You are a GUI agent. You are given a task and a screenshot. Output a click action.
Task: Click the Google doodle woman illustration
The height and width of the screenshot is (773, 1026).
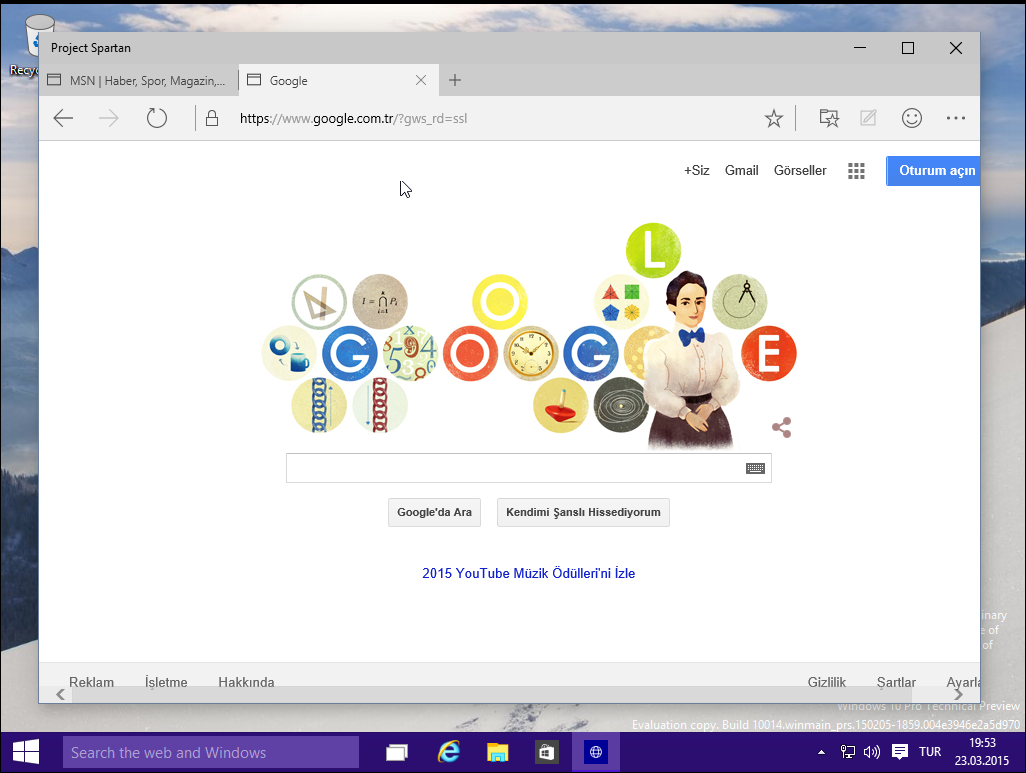pyautogui.click(x=691, y=360)
